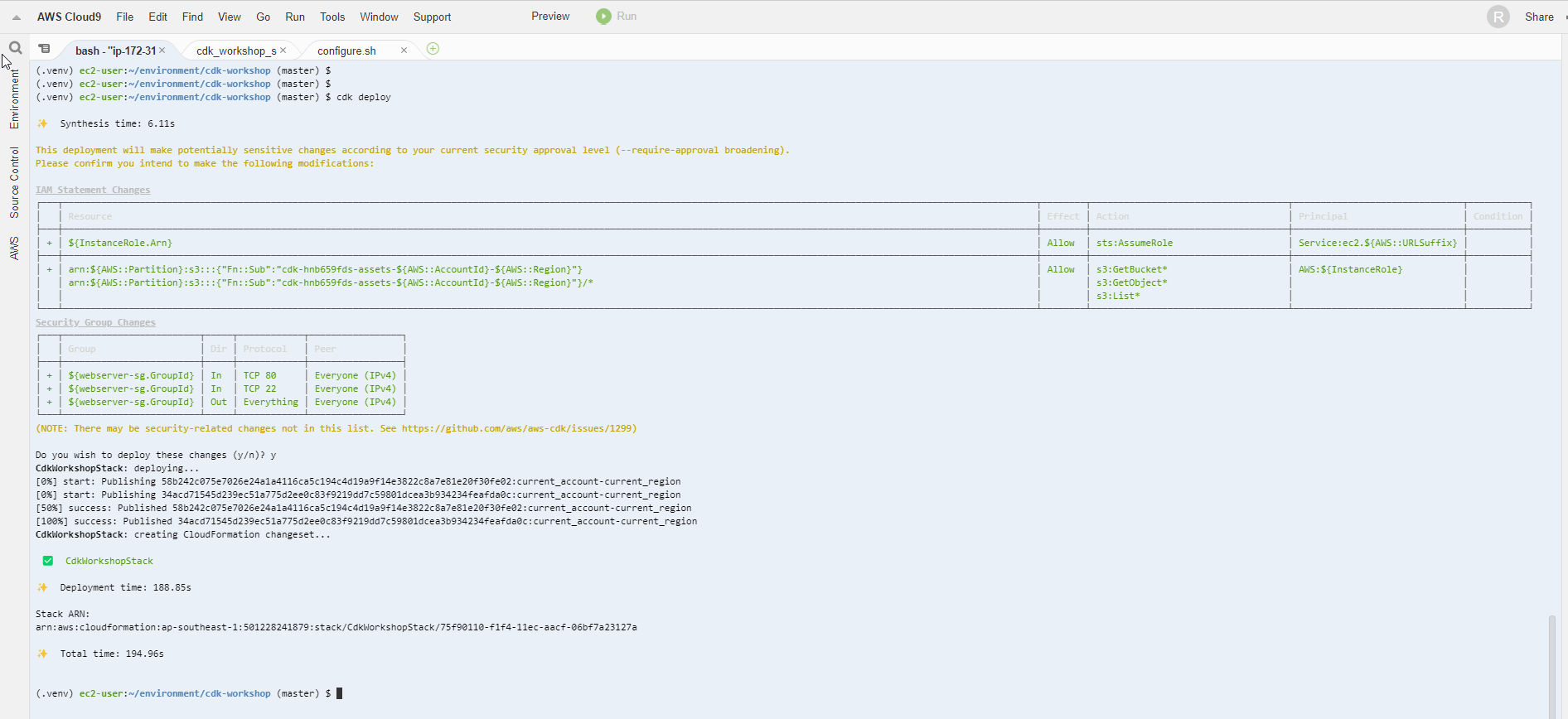Click the 'IAM Statement Changes' heading
The width and height of the screenshot is (1568, 719).
click(x=93, y=190)
